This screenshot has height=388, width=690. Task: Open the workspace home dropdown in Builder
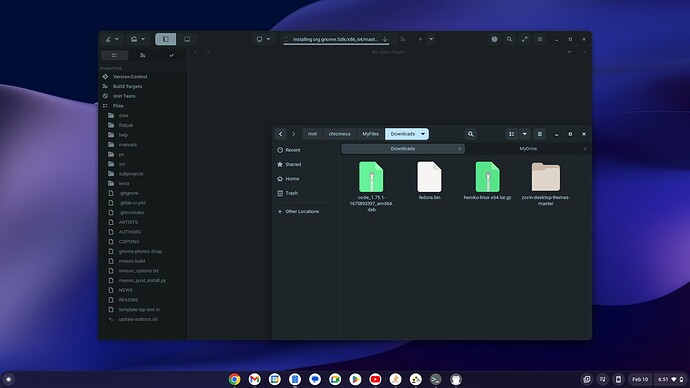pyautogui.click(x=138, y=39)
